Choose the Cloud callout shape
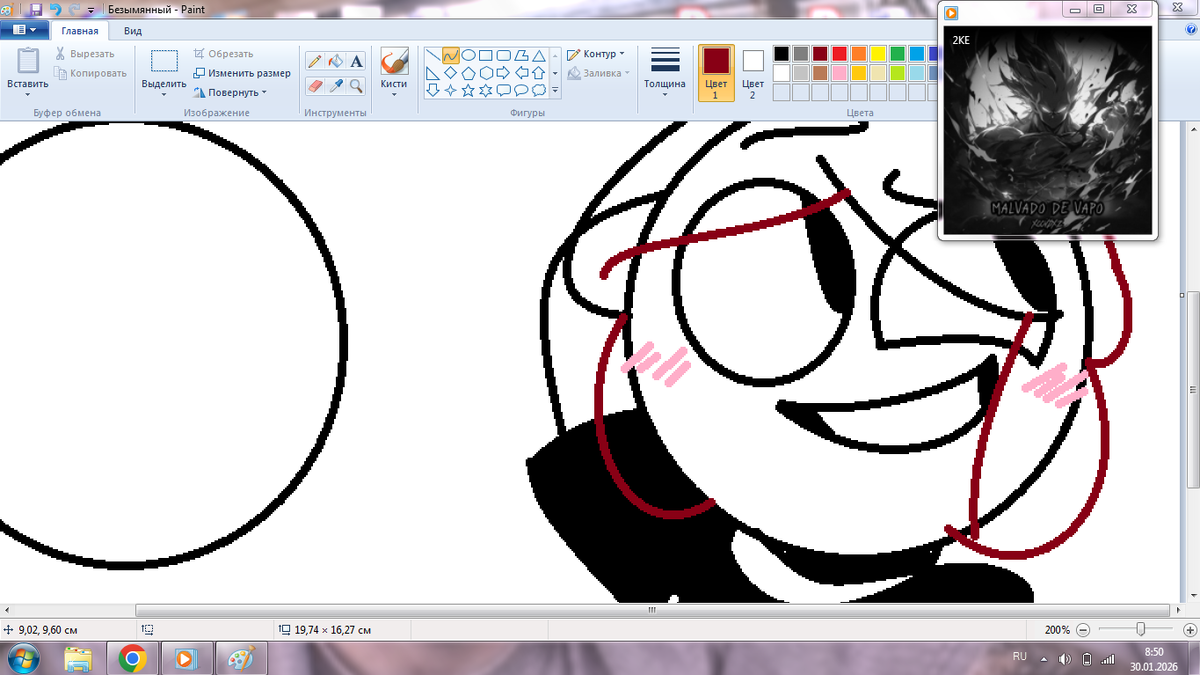1200x675 pixels. click(539, 90)
